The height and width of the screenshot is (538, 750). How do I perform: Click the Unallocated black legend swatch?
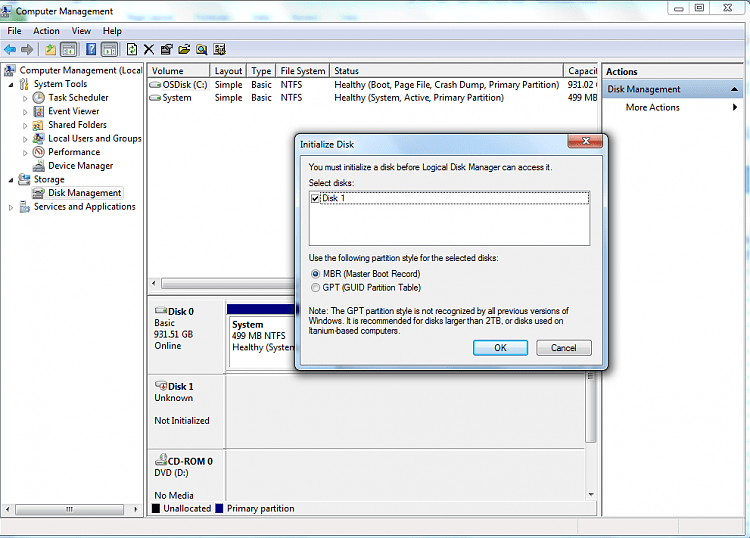coord(156,508)
